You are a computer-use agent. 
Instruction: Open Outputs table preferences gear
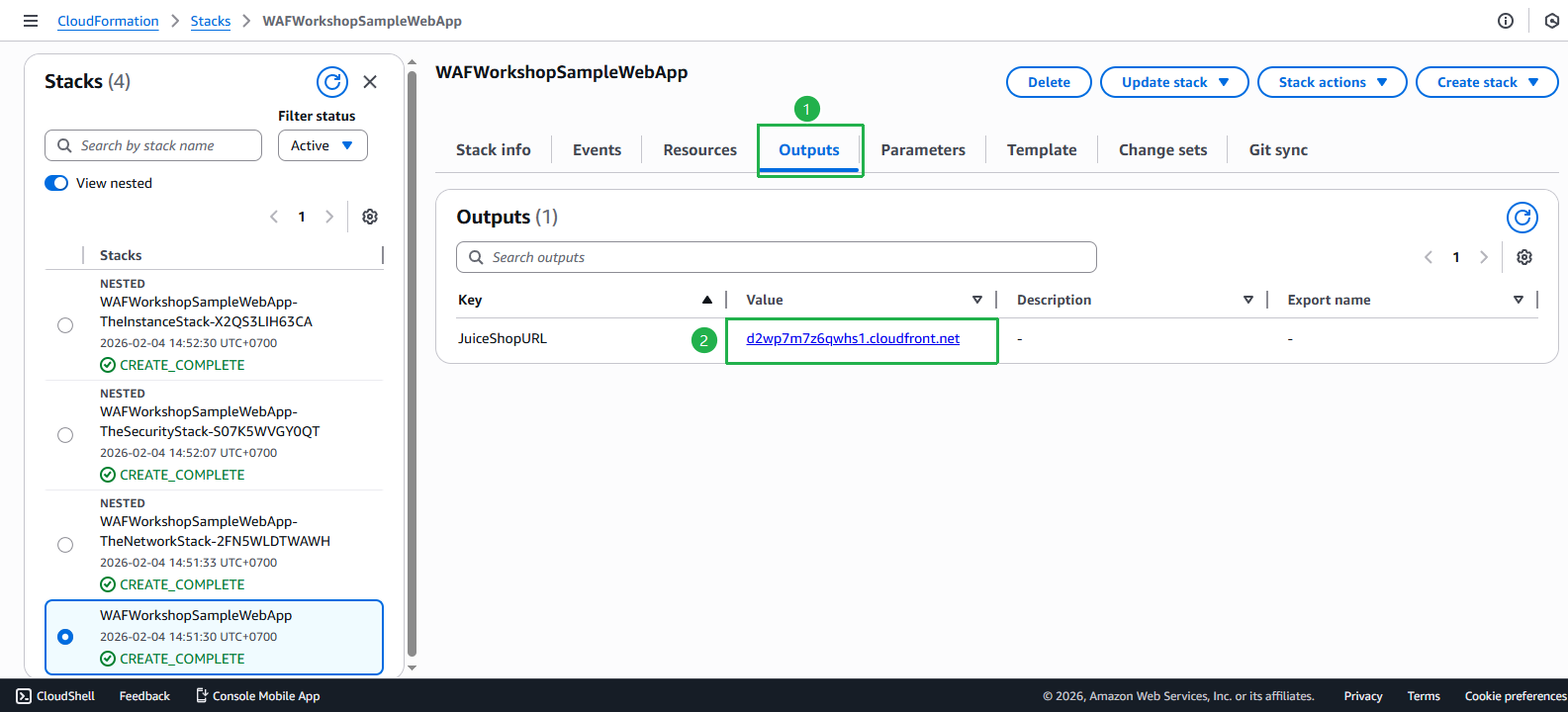pyautogui.click(x=1524, y=257)
